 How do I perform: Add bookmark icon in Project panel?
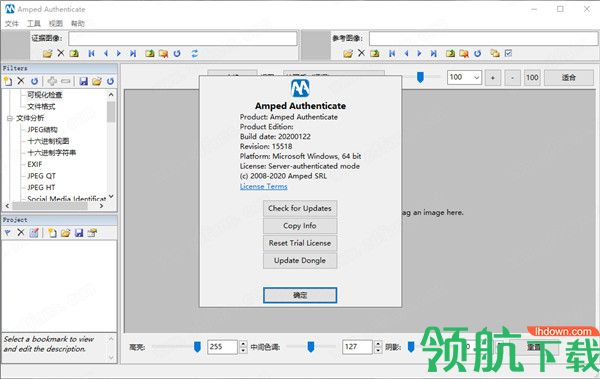click(x=7, y=233)
